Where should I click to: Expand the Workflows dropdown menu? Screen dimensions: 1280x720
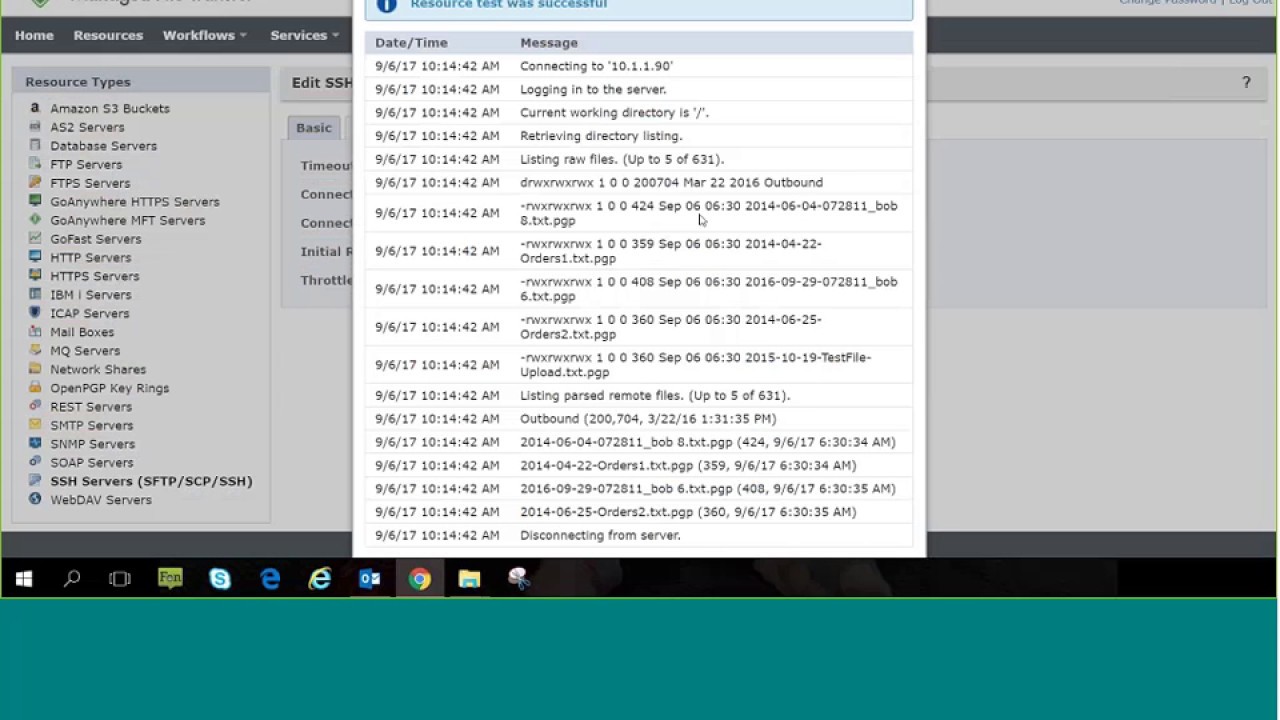pyautogui.click(x=205, y=35)
